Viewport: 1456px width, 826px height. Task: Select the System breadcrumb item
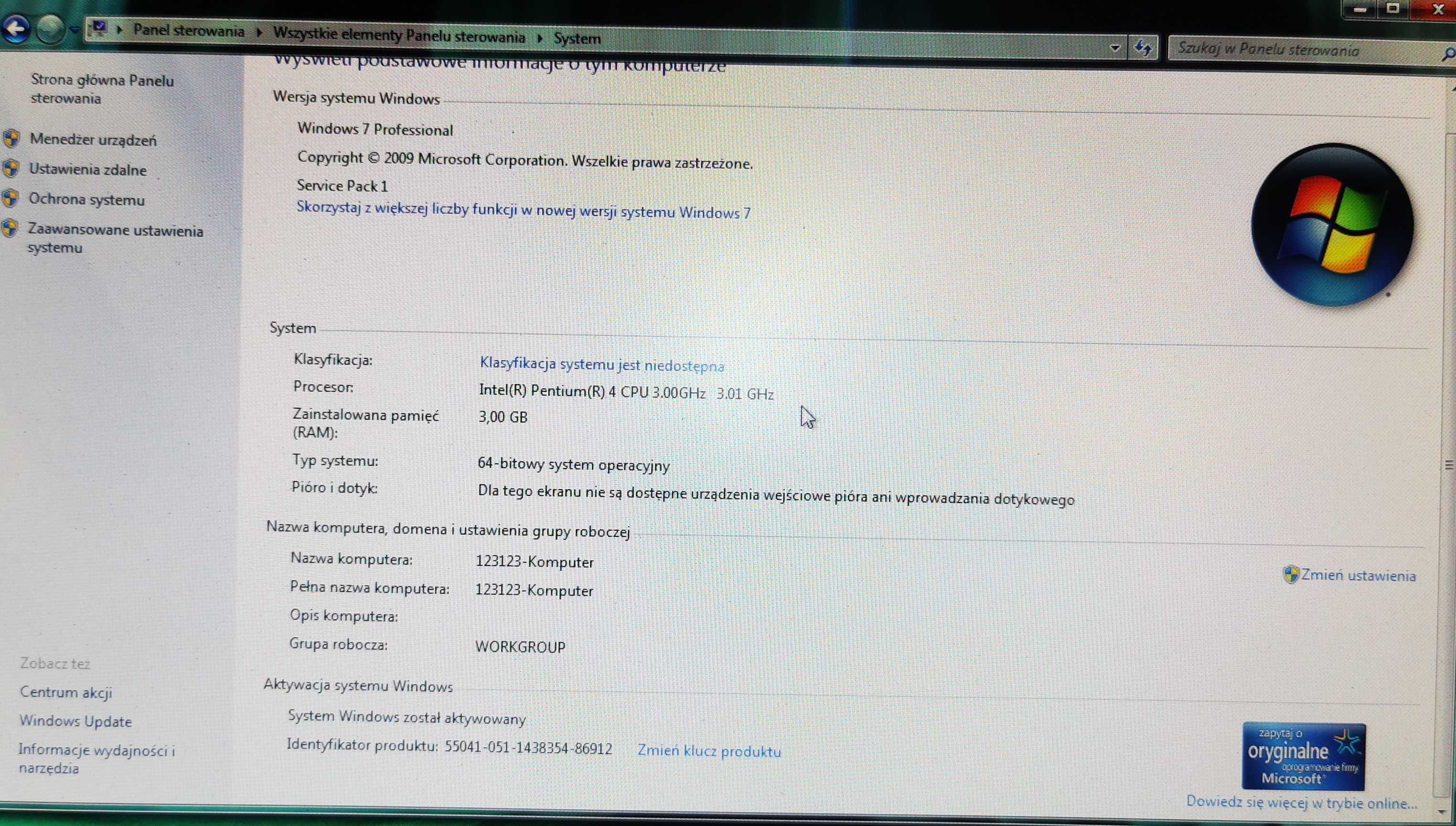pos(577,39)
